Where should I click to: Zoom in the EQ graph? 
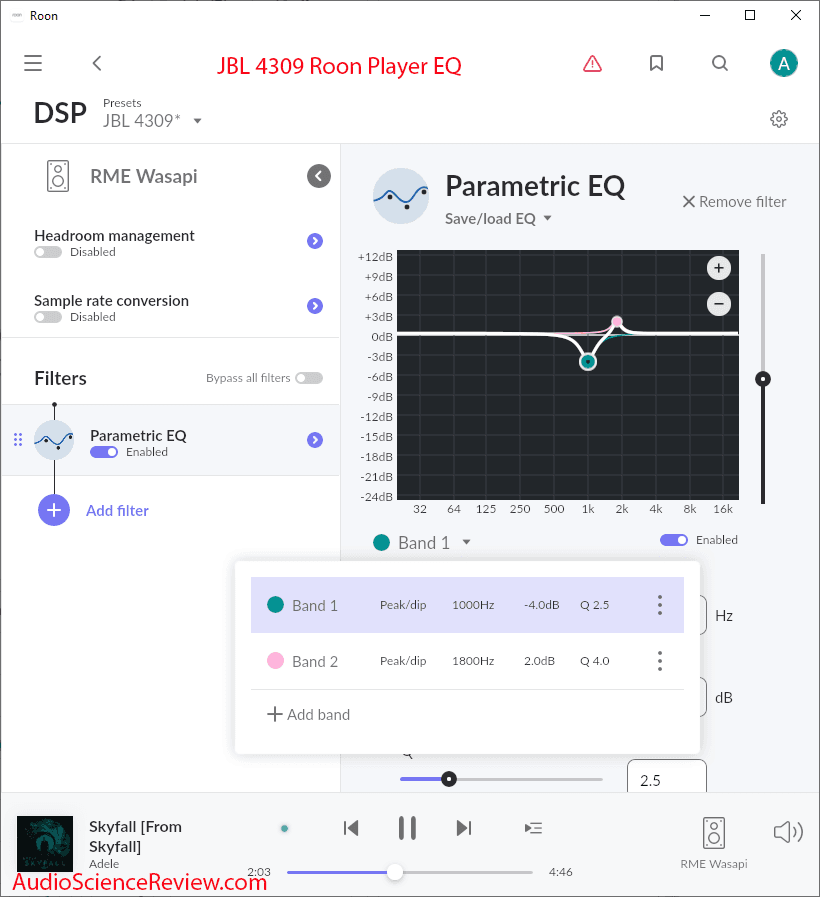(719, 268)
